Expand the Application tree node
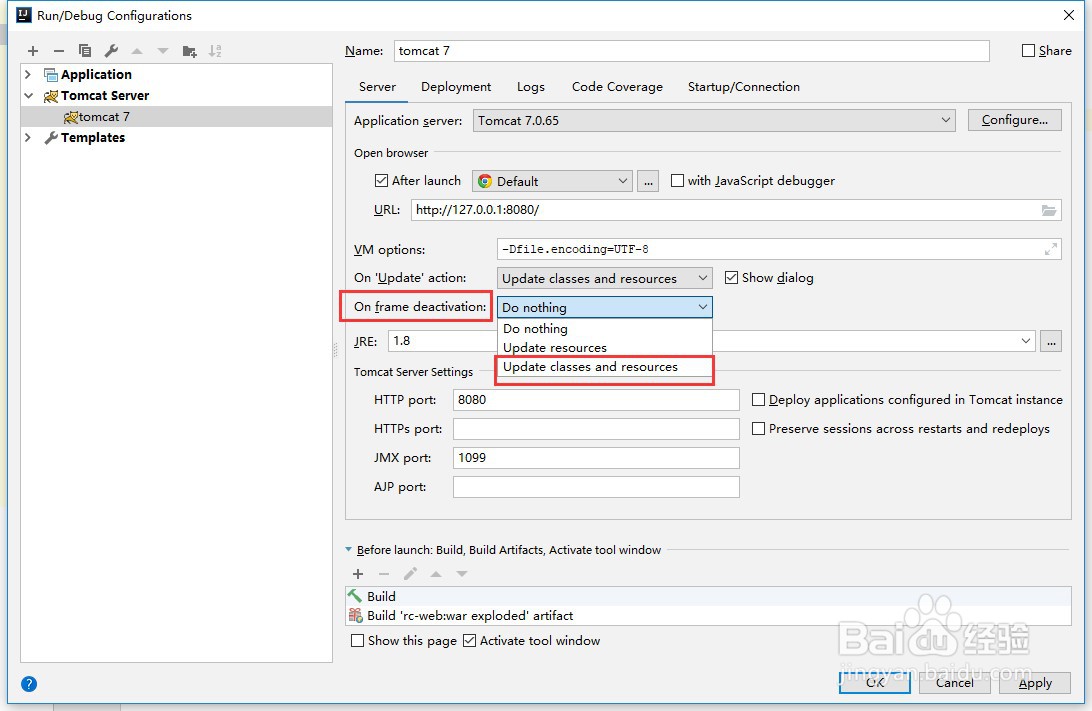 [x=28, y=74]
